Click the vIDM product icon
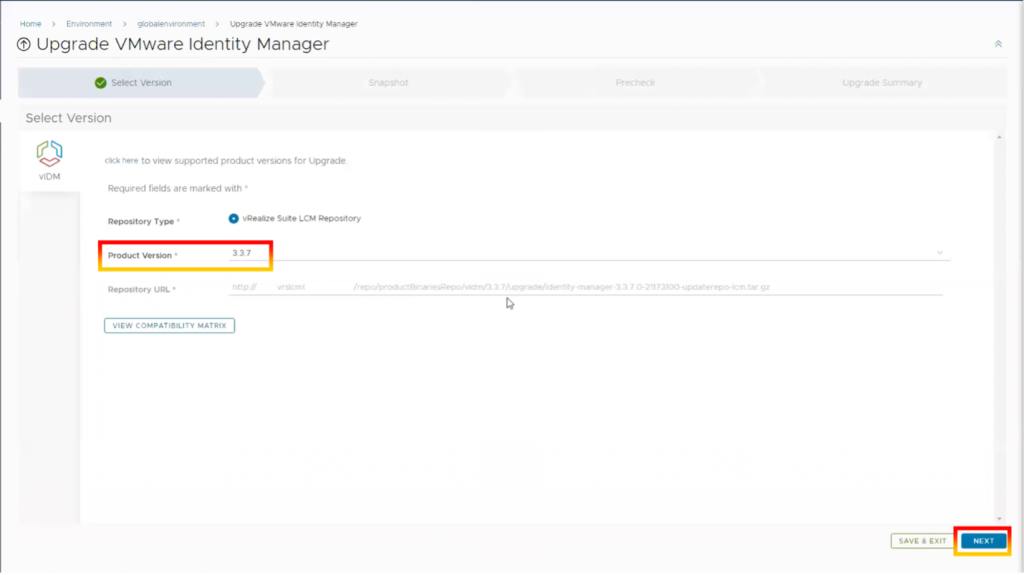 click(49, 154)
